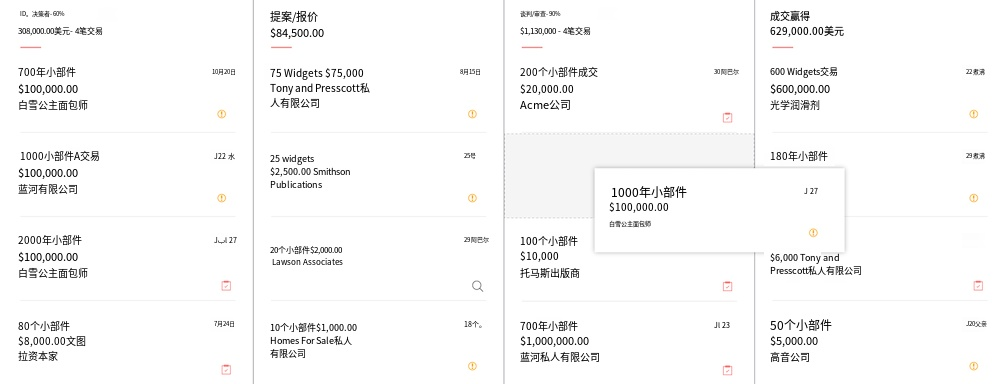This screenshot has height=384, width=1000.
Task: Click warning icon on 高音公司 card
Action: point(974,366)
